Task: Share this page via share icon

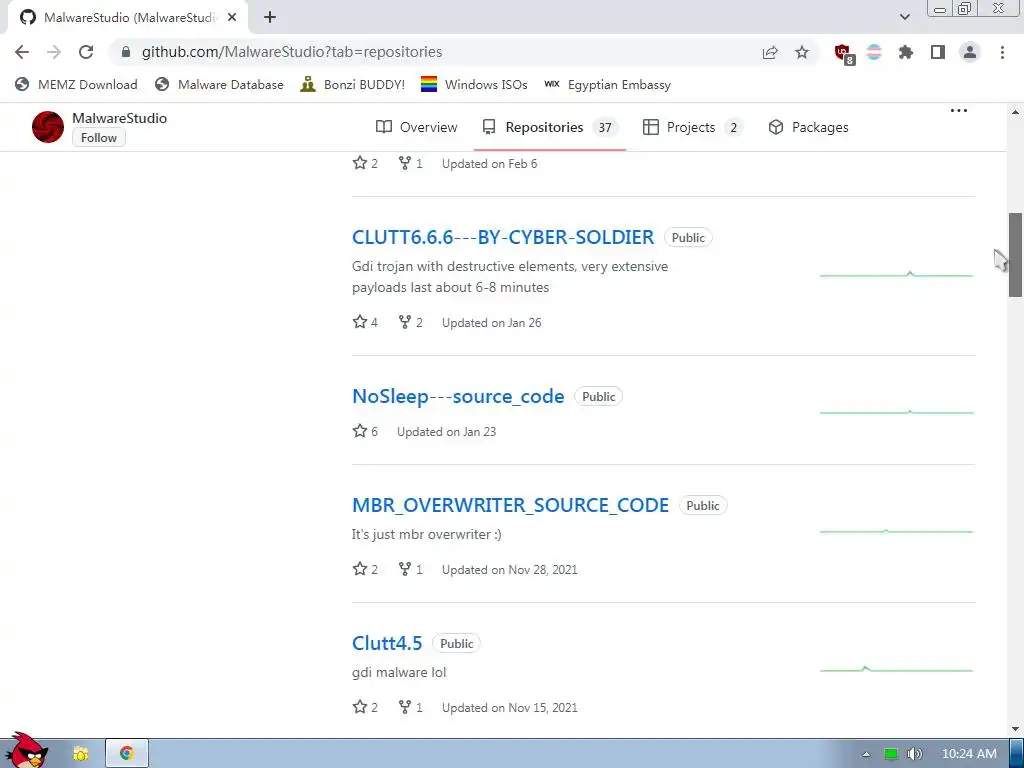Action: click(x=770, y=52)
